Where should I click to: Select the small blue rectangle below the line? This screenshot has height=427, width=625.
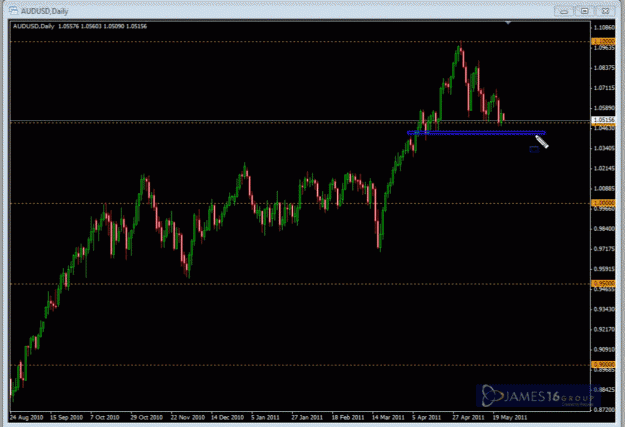[534, 149]
